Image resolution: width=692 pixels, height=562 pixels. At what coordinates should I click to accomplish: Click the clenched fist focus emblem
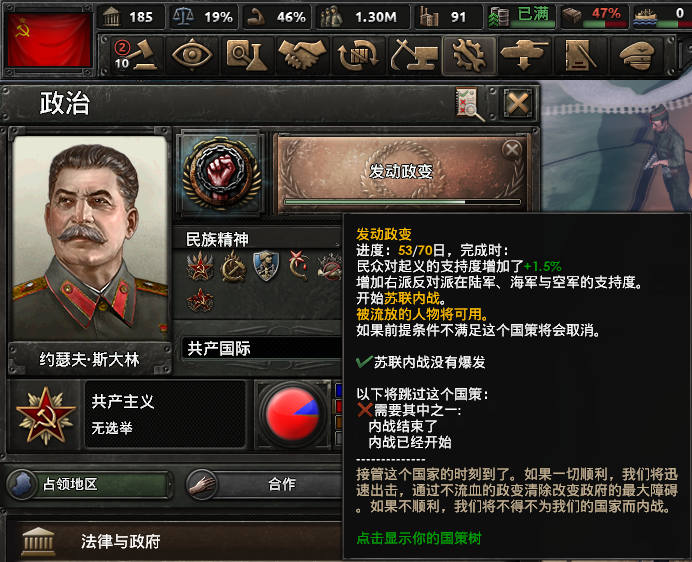pyautogui.click(x=221, y=174)
